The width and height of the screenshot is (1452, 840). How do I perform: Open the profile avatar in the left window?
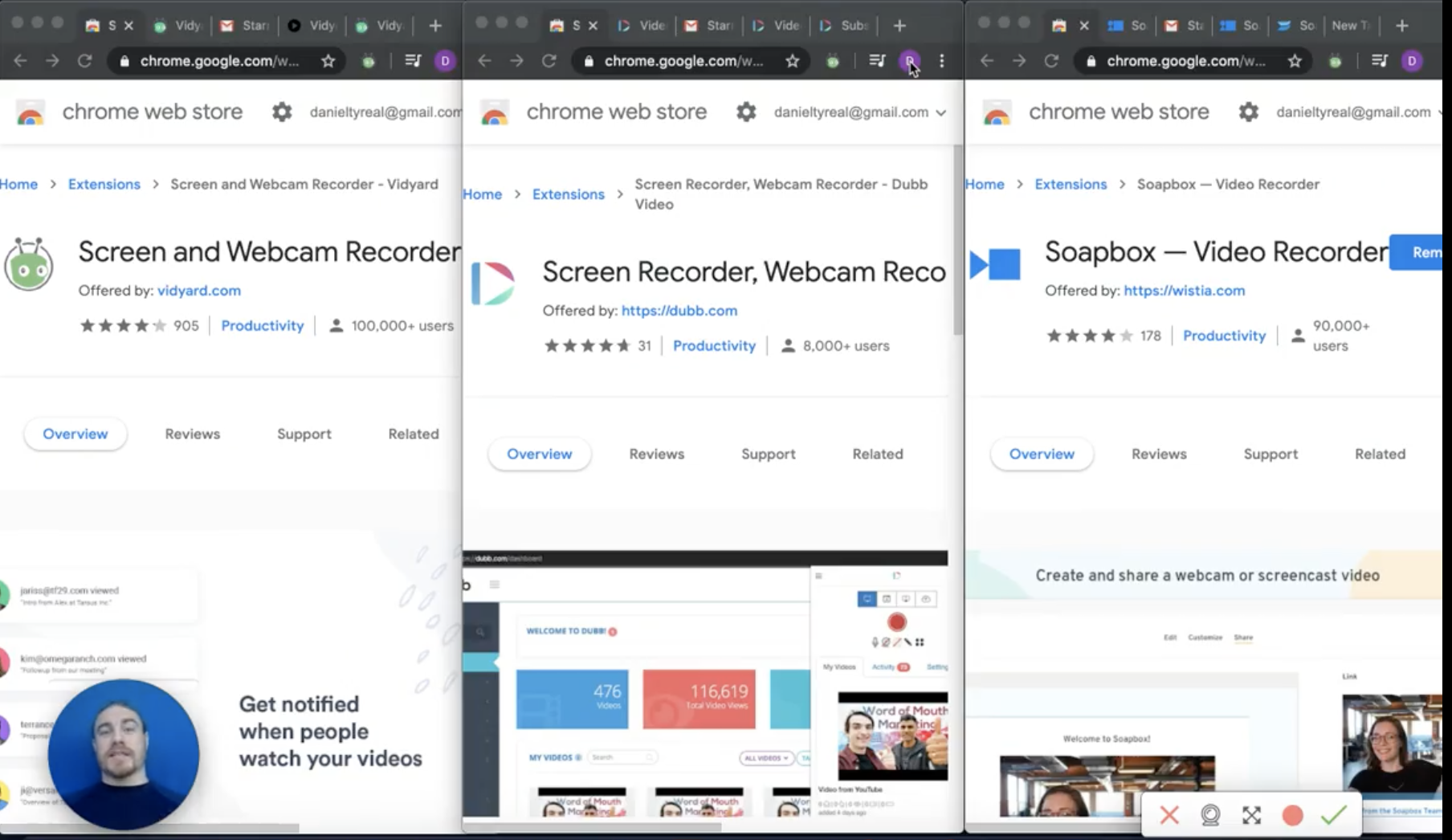[x=445, y=61]
